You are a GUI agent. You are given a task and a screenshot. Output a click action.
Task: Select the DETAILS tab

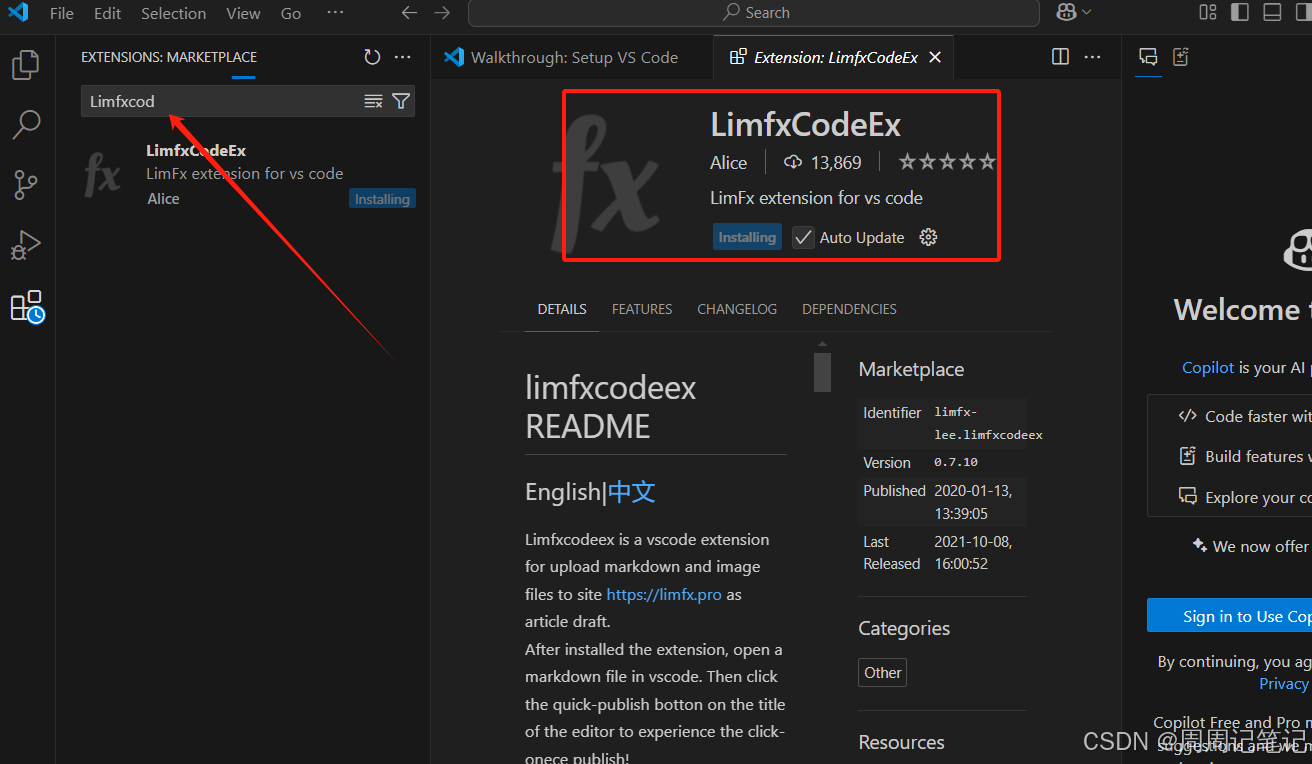[x=562, y=309]
